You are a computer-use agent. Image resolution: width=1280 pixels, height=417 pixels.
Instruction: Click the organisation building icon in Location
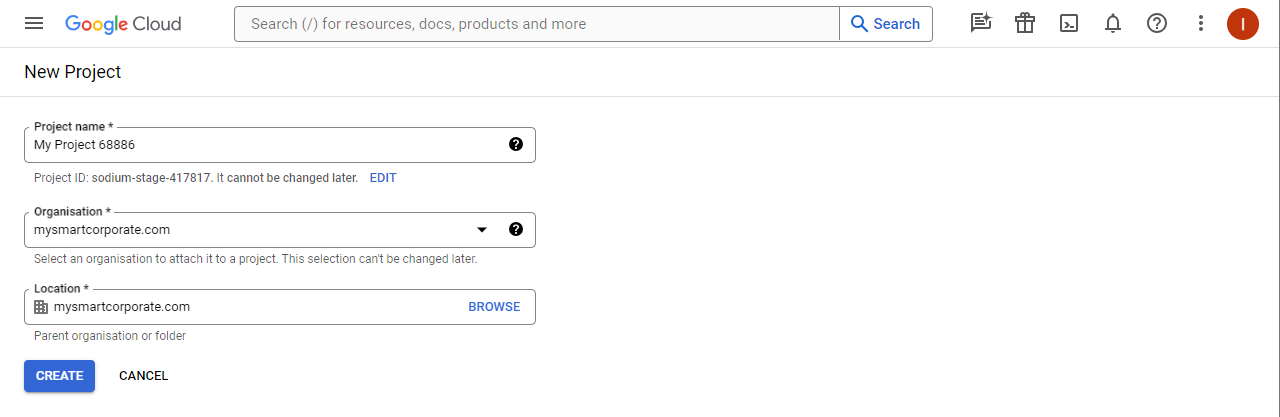pyautogui.click(x=41, y=307)
